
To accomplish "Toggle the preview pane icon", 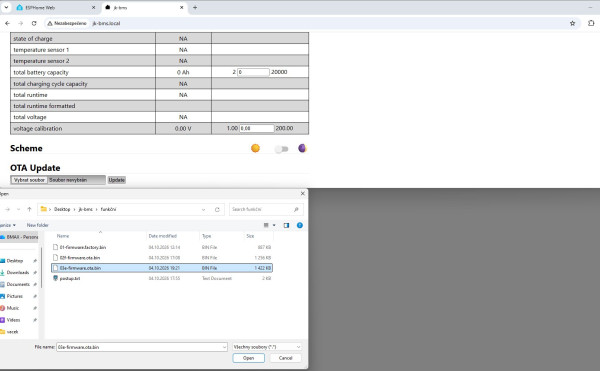I will click(286, 225).
